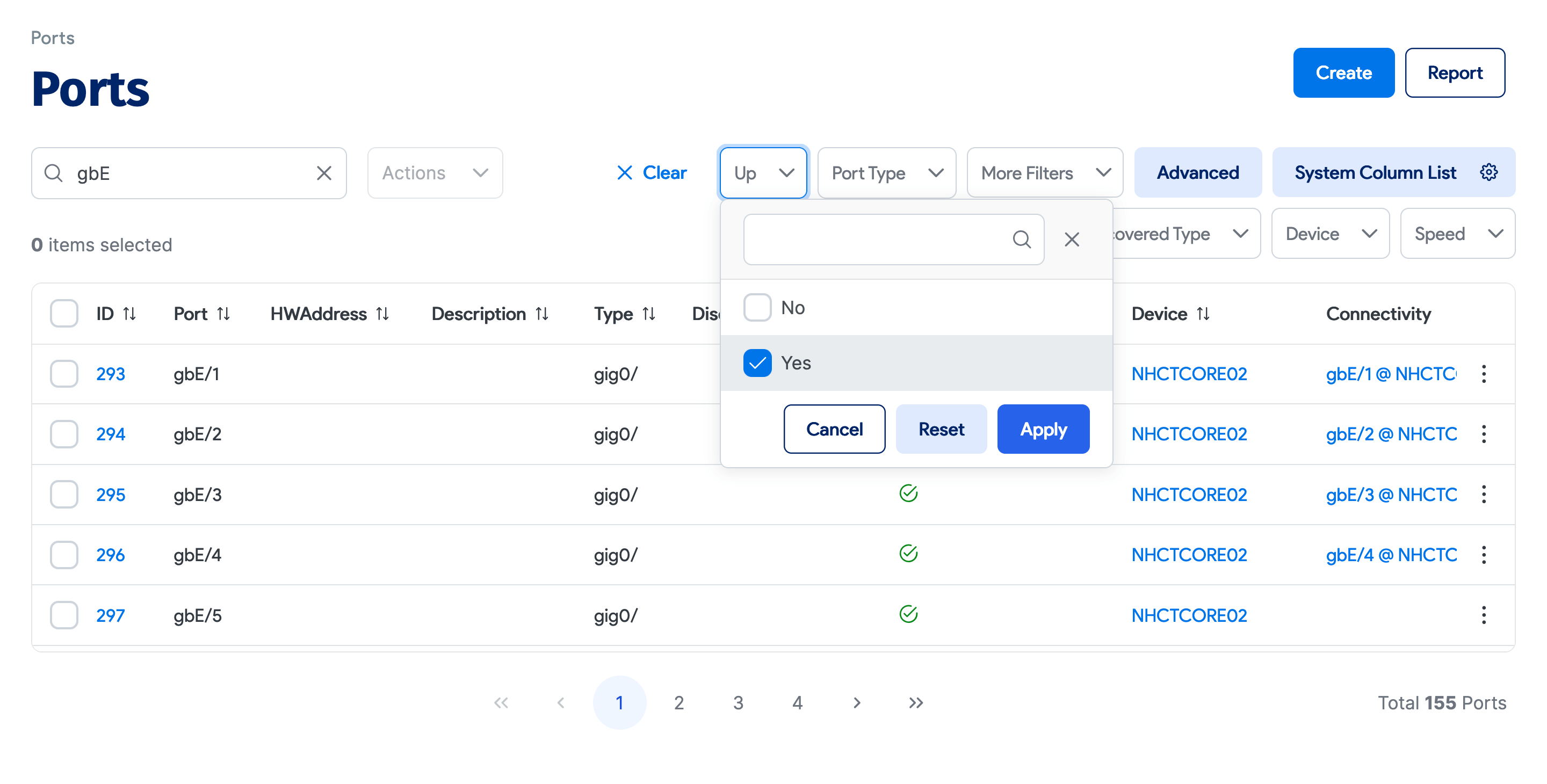
Task: Check the No option checkbox
Action: pyautogui.click(x=757, y=307)
